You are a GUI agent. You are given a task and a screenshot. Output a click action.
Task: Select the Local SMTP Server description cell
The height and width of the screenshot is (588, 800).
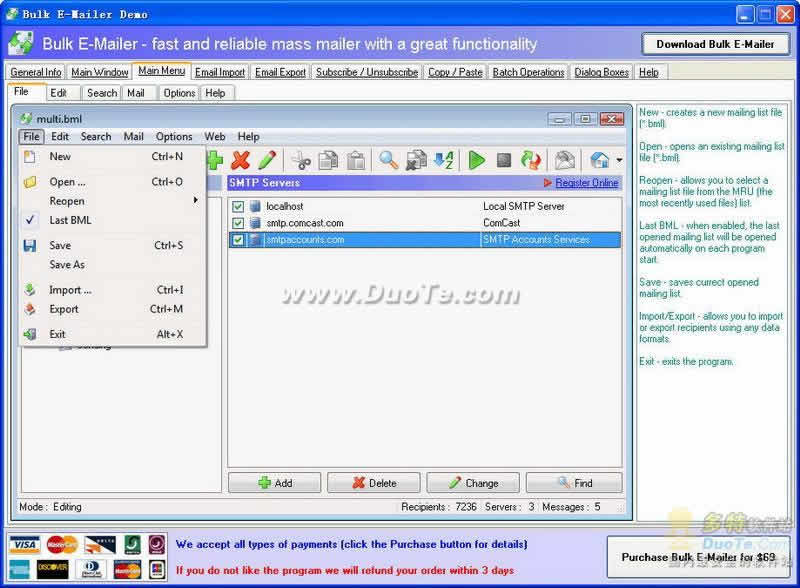[523, 206]
